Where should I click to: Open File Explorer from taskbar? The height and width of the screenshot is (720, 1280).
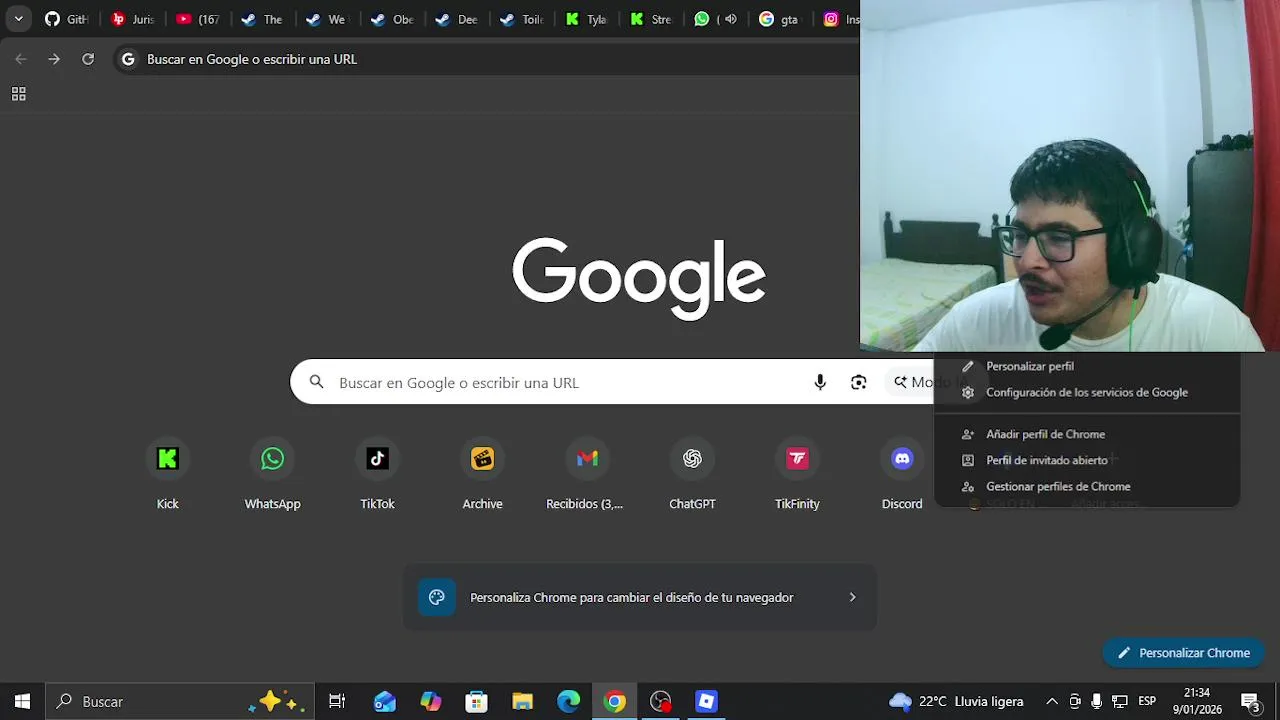(x=523, y=701)
